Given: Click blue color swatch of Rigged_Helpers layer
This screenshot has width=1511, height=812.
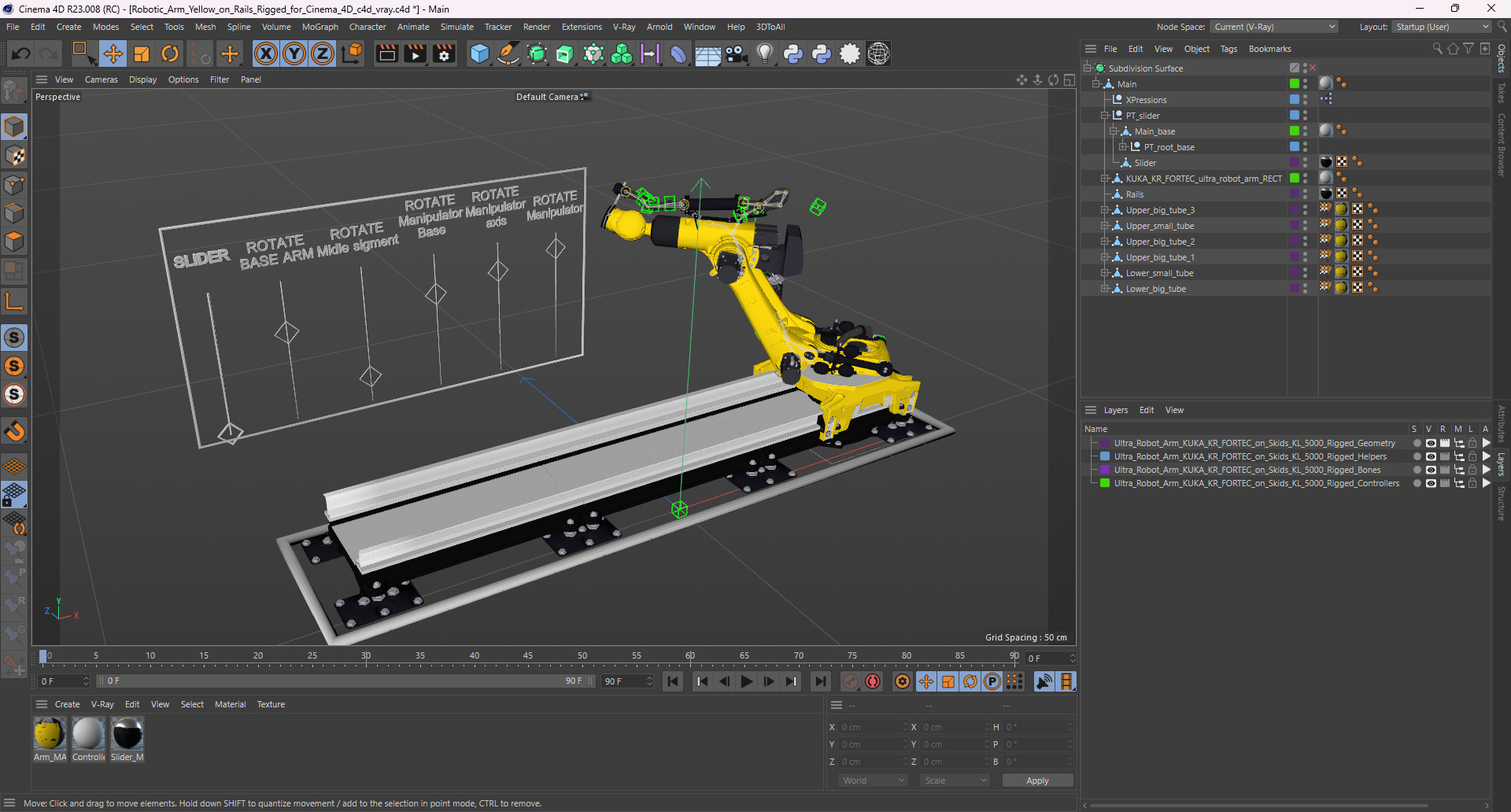Looking at the screenshot, I should (x=1105, y=456).
